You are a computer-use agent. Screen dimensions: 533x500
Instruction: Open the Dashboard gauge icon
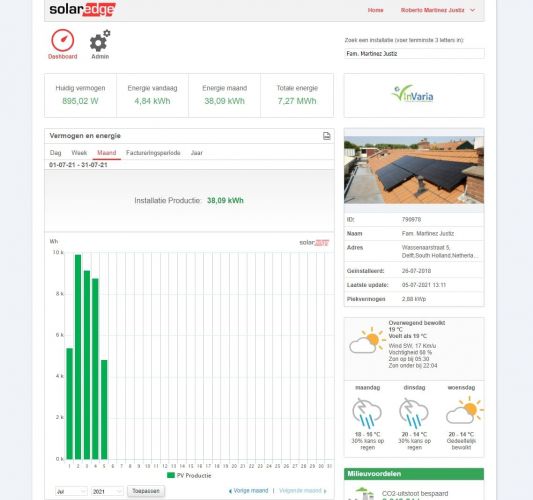click(x=63, y=40)
